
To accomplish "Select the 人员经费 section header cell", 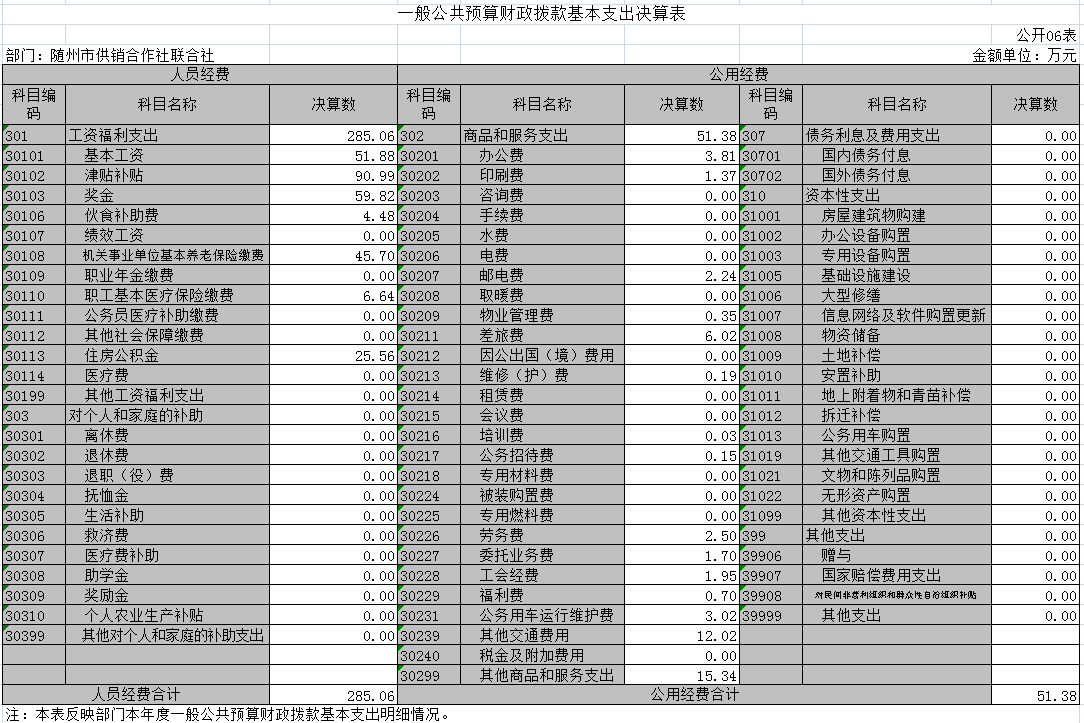I will click(200, 75).
